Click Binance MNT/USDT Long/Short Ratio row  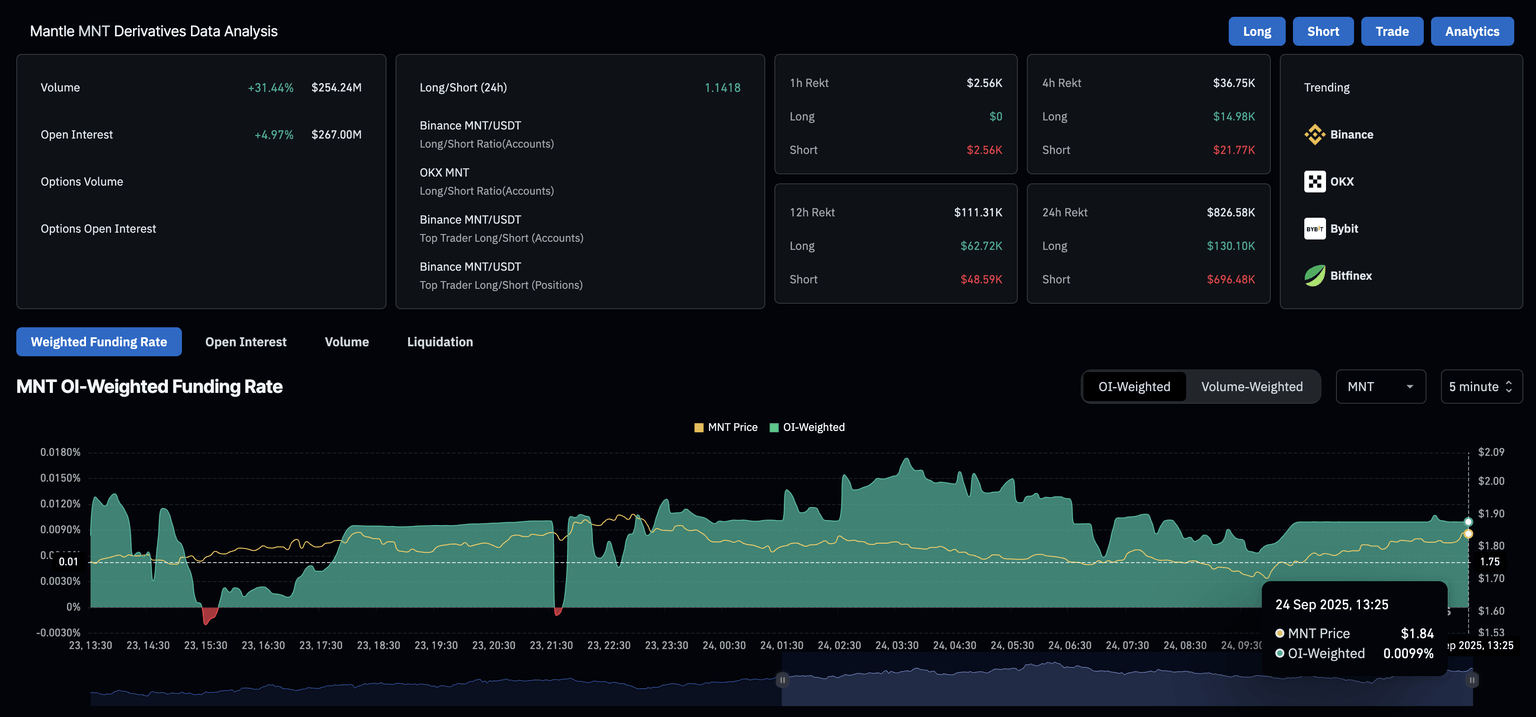tap(486, 134)
